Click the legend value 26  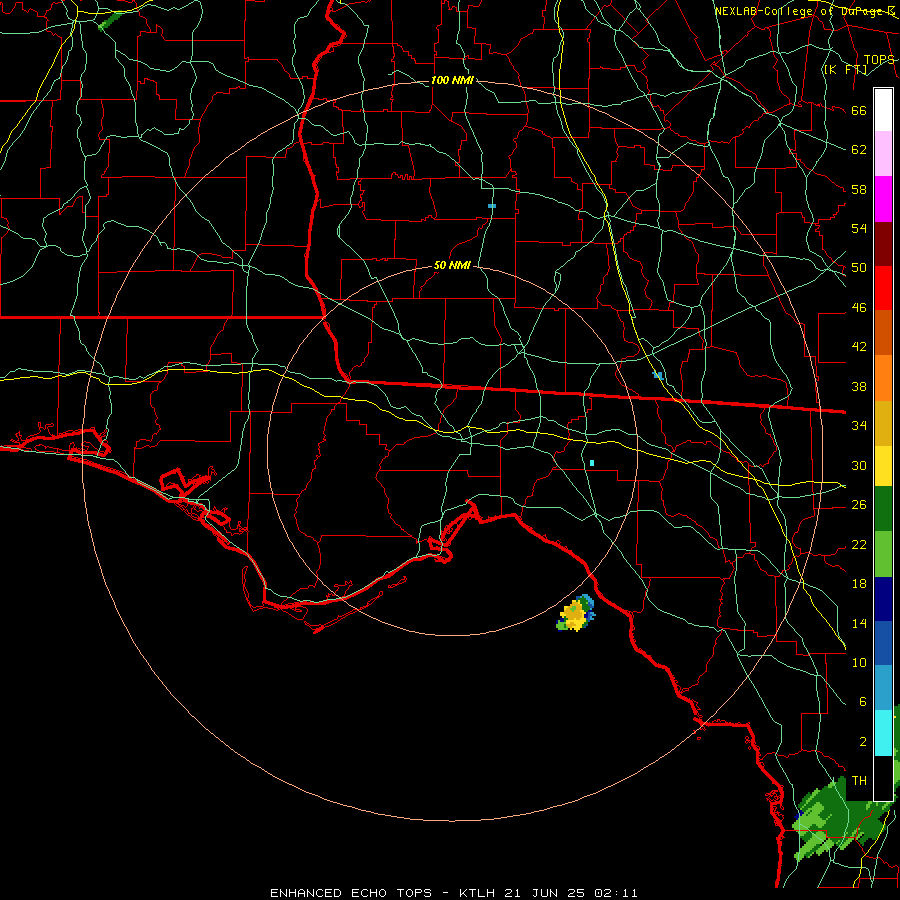coord(859,505)
